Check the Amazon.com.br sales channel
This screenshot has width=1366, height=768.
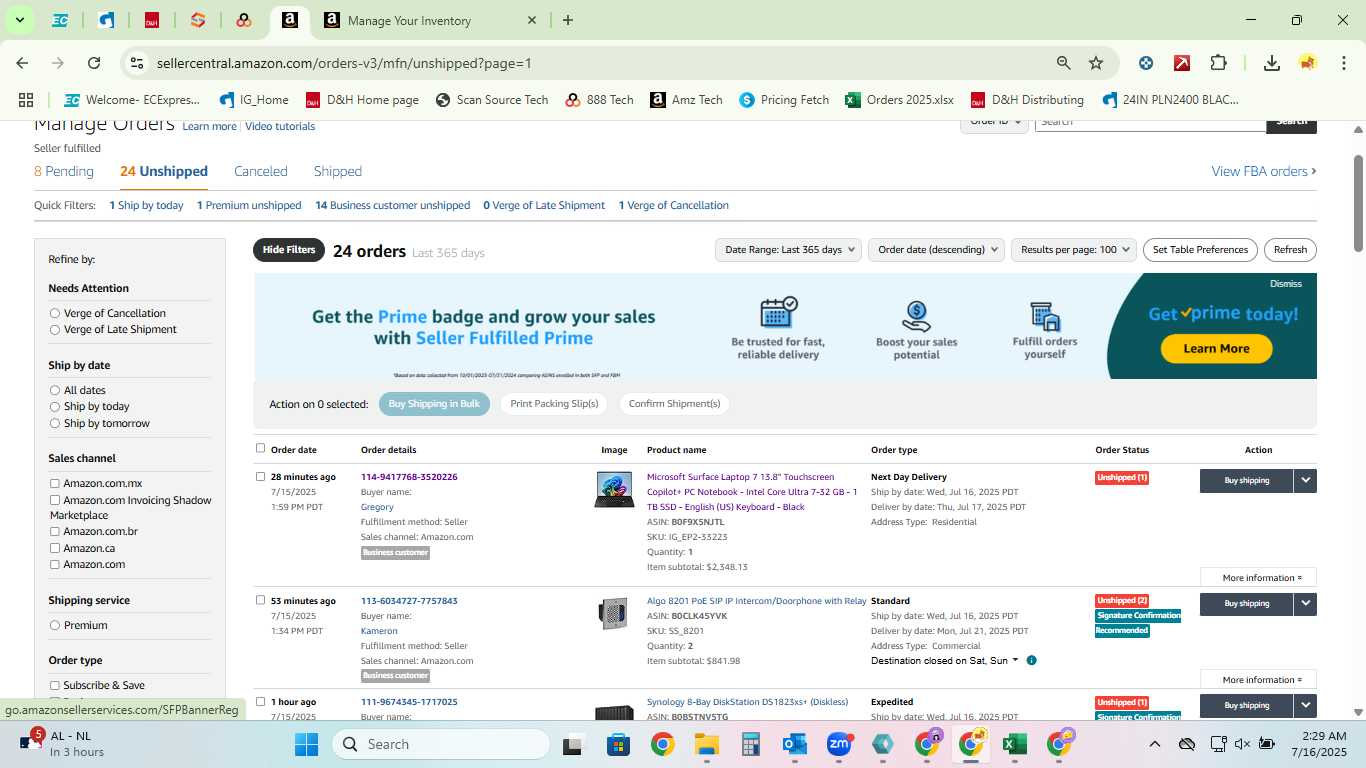[55, 532]
